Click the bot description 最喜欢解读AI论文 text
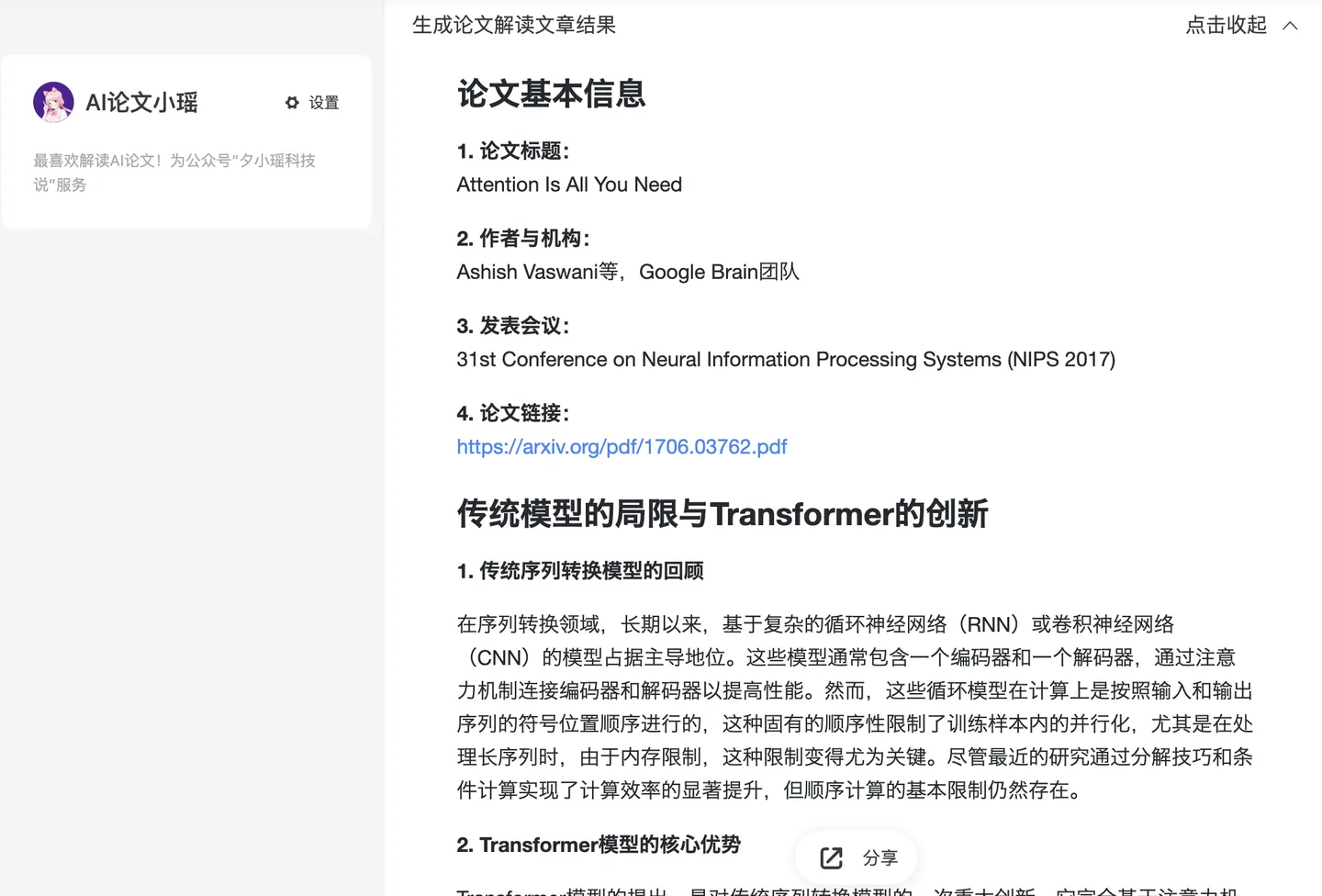Viewport: 1322px width, 896px height. 174,173
